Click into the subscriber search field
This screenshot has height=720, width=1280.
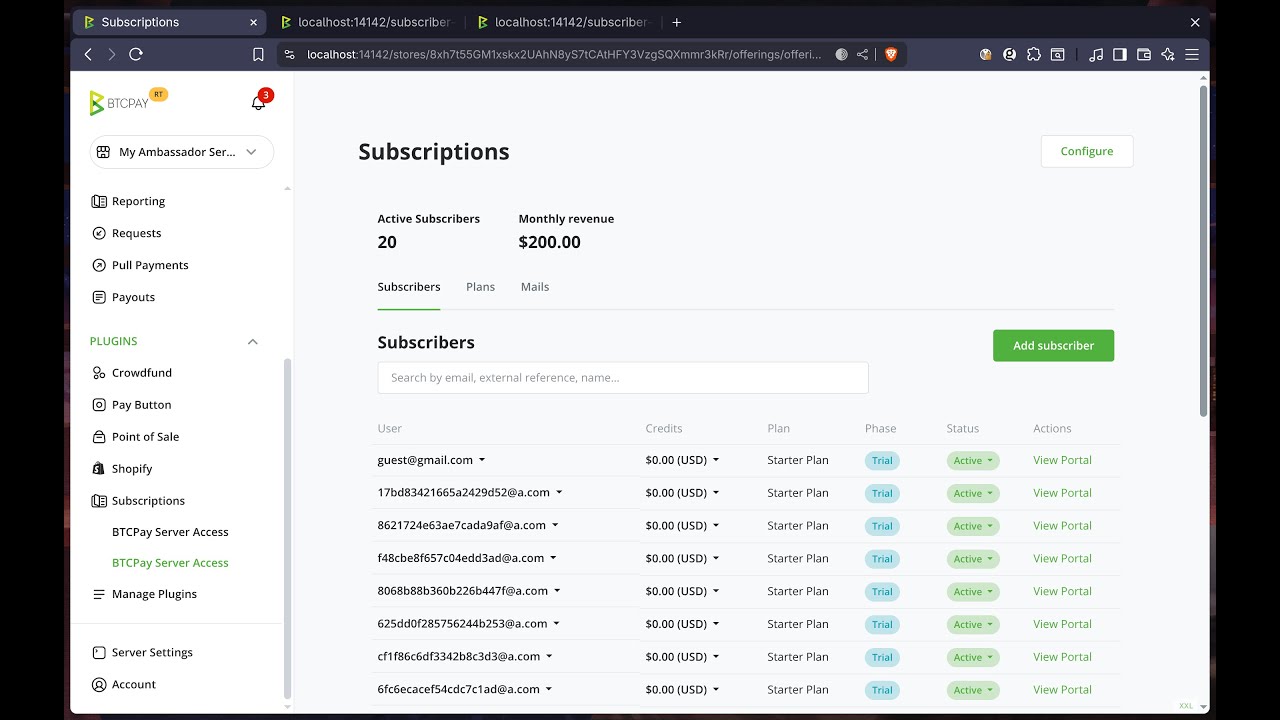pos(622,378)
